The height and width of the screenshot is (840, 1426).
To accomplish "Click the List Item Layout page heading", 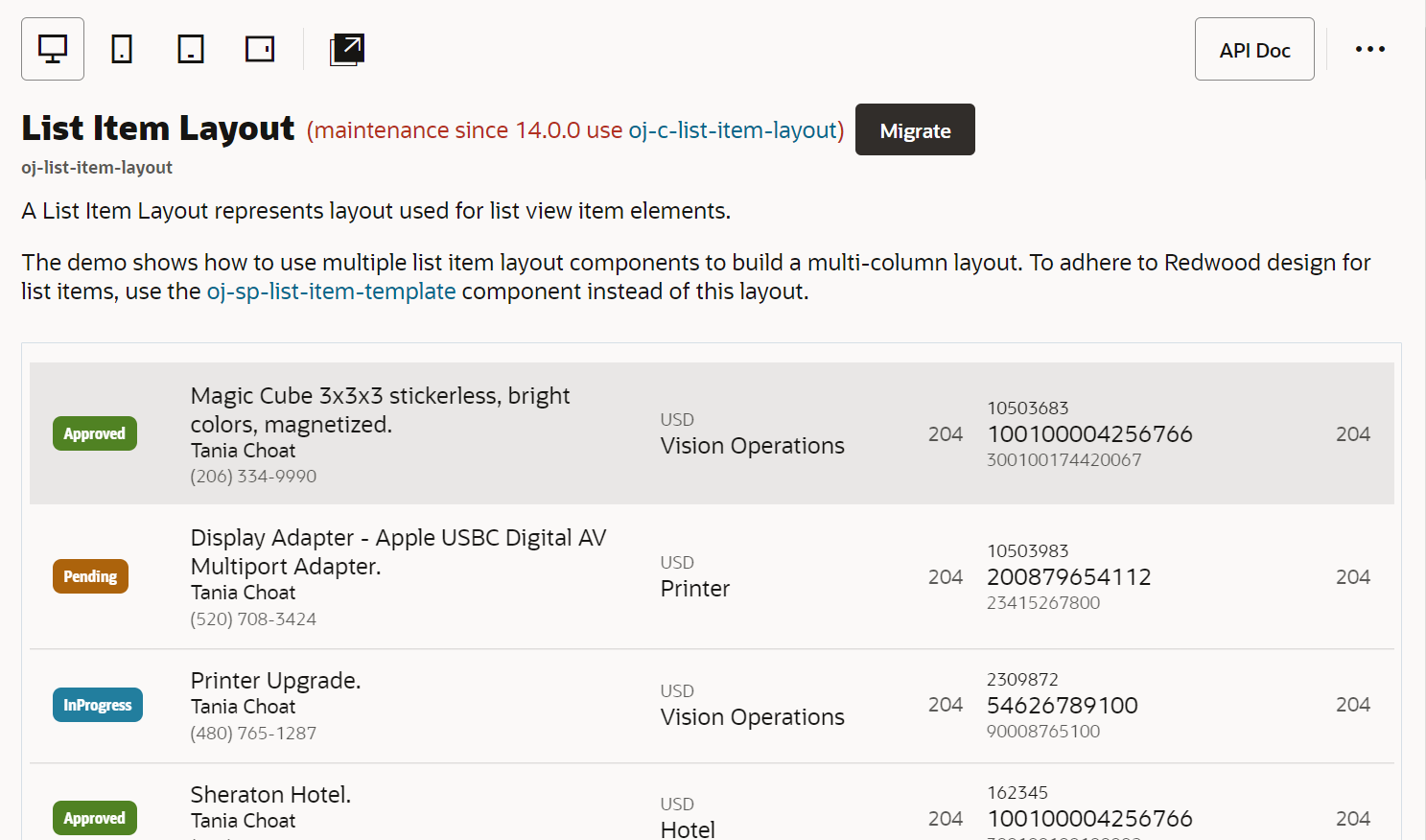I will click(x=157, y=128).
